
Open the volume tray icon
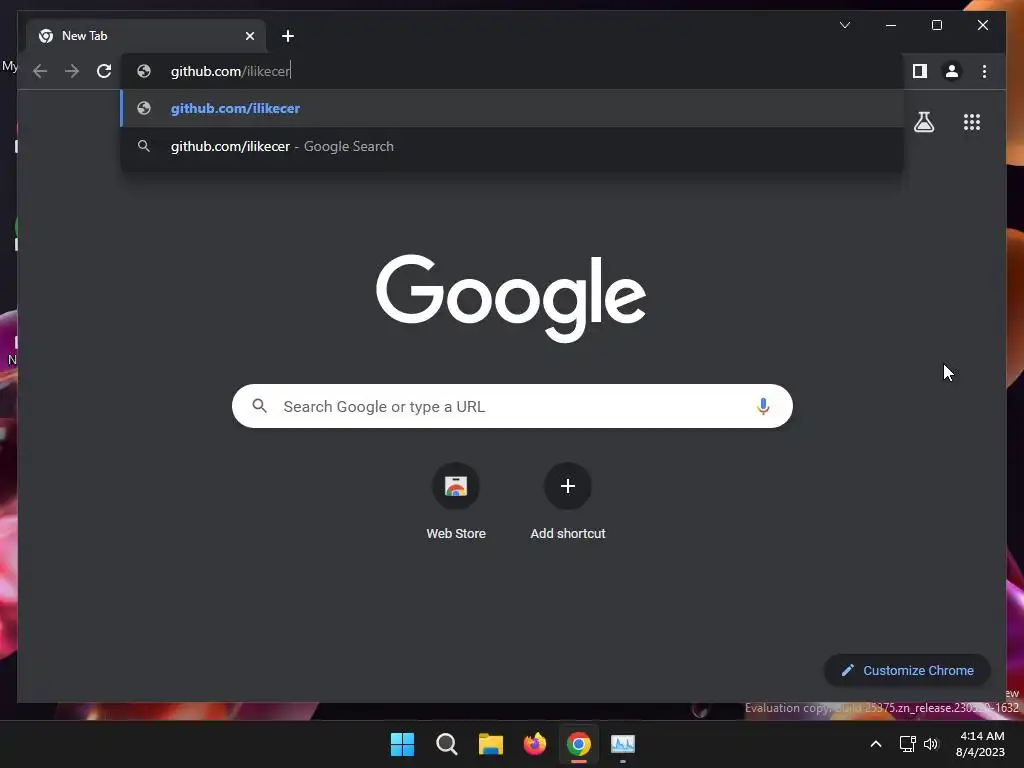tap(931, 744)
